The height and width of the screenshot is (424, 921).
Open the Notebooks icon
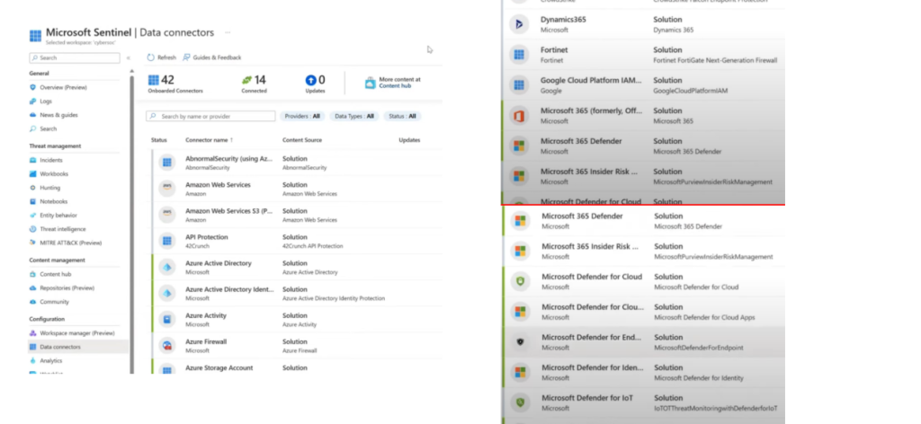coord(33,201)
